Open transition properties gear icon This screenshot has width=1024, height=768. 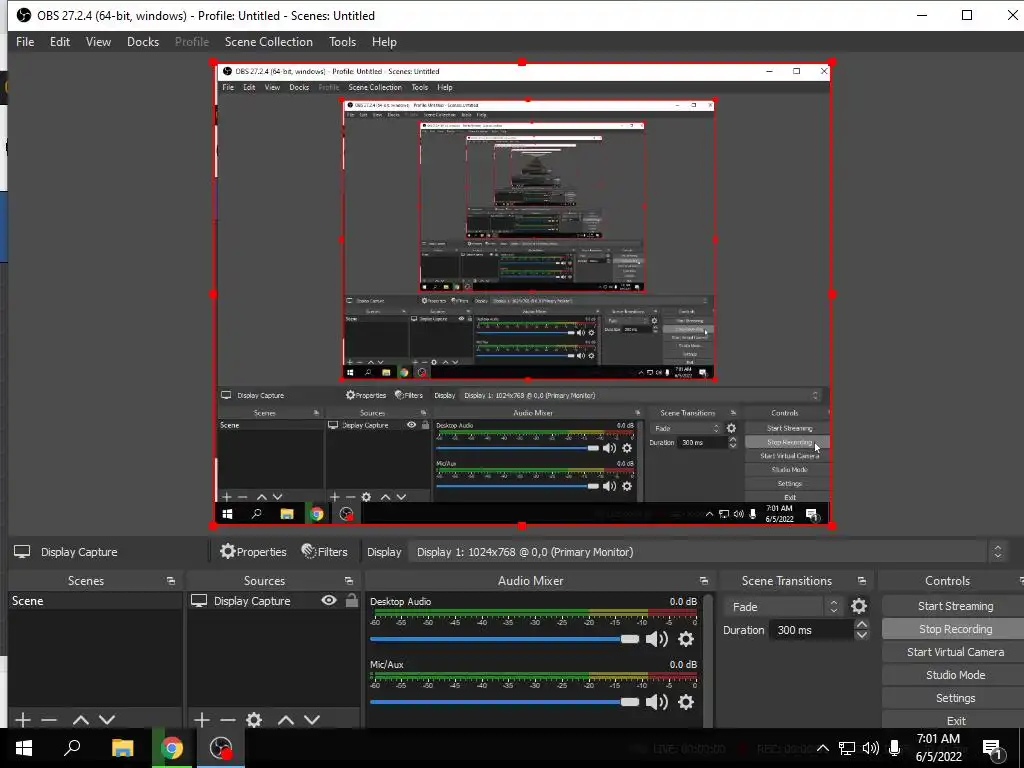[x=859, y=607]
